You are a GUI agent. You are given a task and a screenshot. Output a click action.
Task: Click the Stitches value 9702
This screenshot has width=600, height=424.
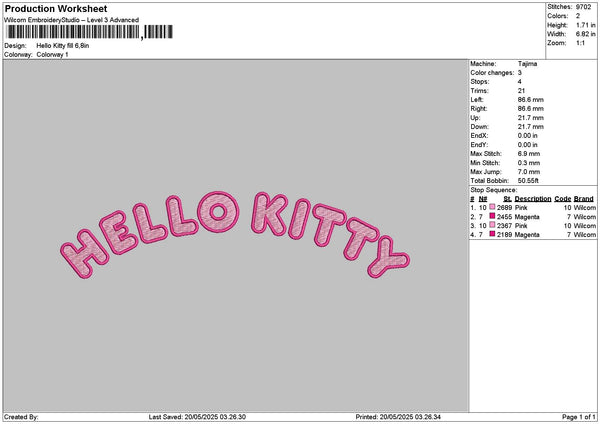coord(584,7)
